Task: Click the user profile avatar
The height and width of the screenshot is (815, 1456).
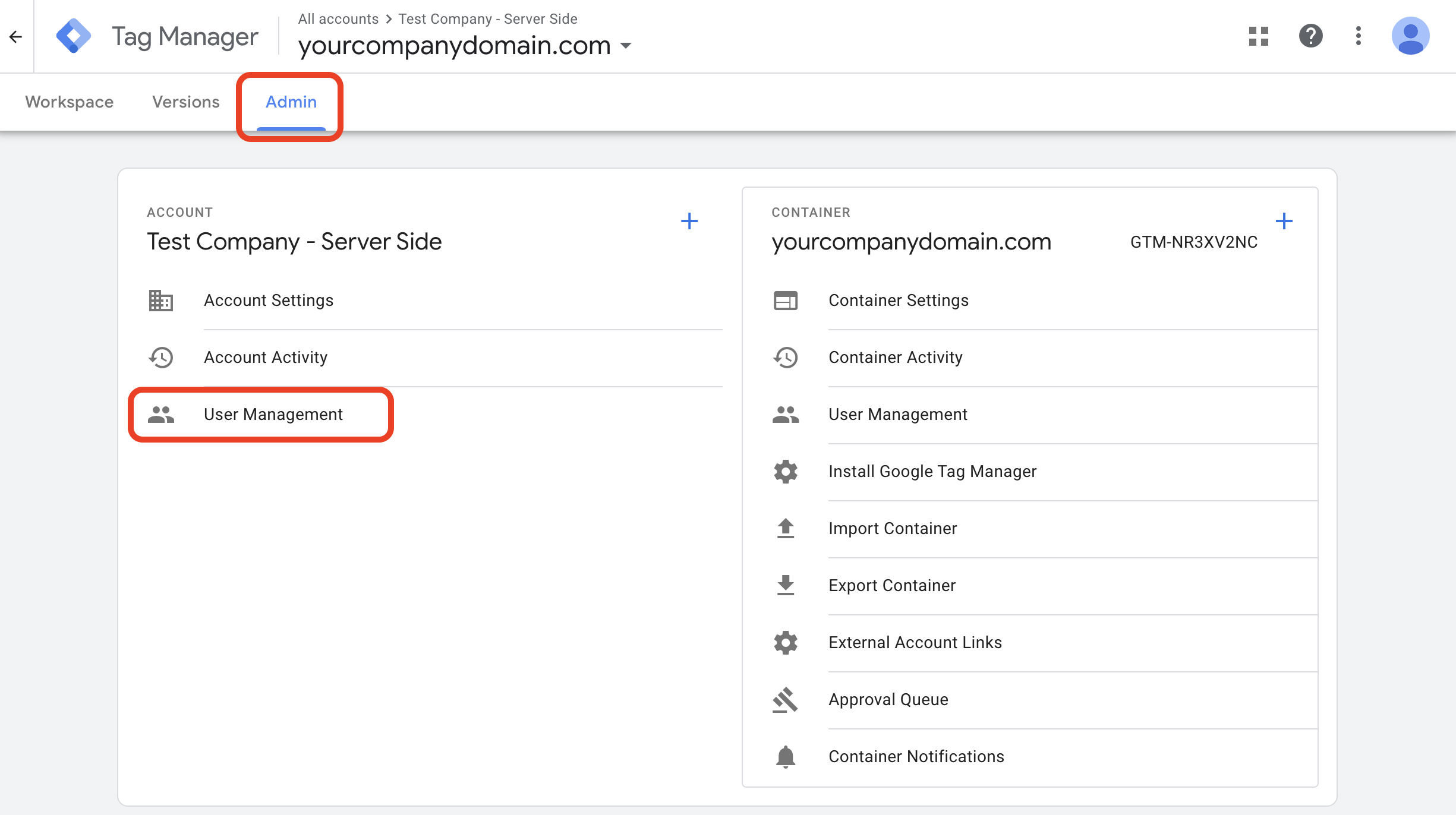Action: click(x=1410, y=36)
